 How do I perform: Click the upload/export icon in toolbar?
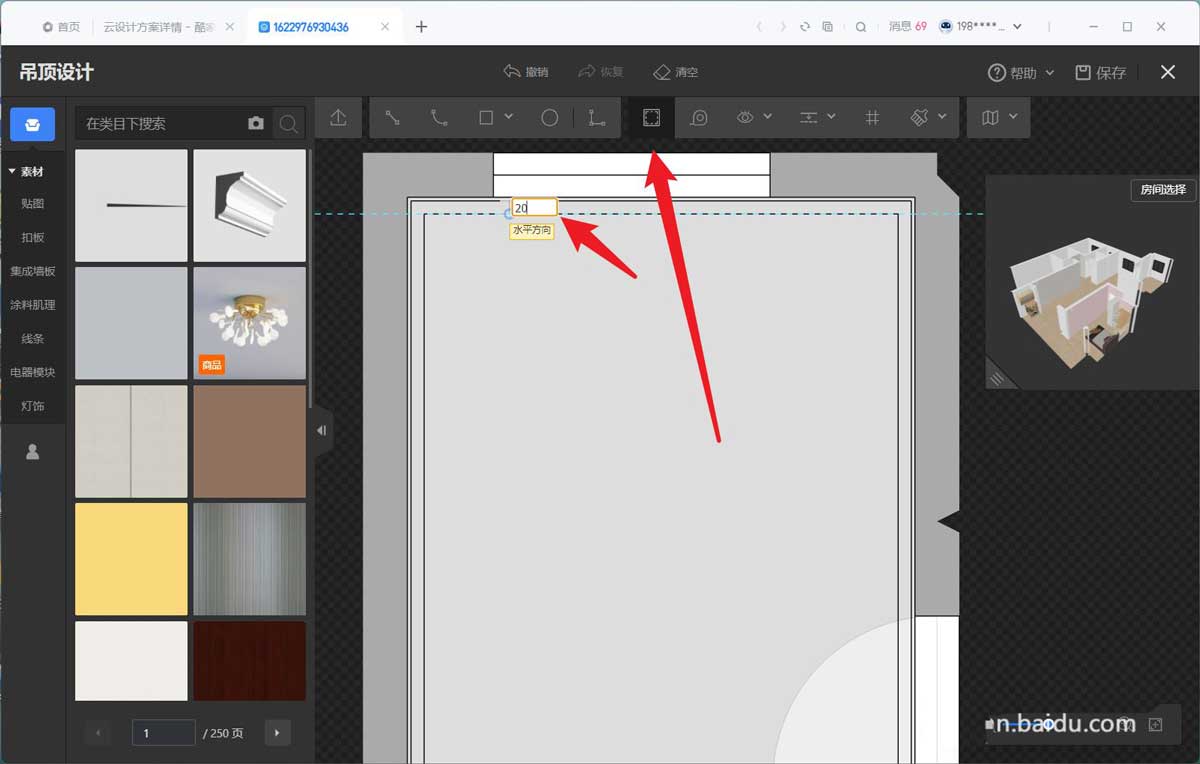tap(338, 118)
